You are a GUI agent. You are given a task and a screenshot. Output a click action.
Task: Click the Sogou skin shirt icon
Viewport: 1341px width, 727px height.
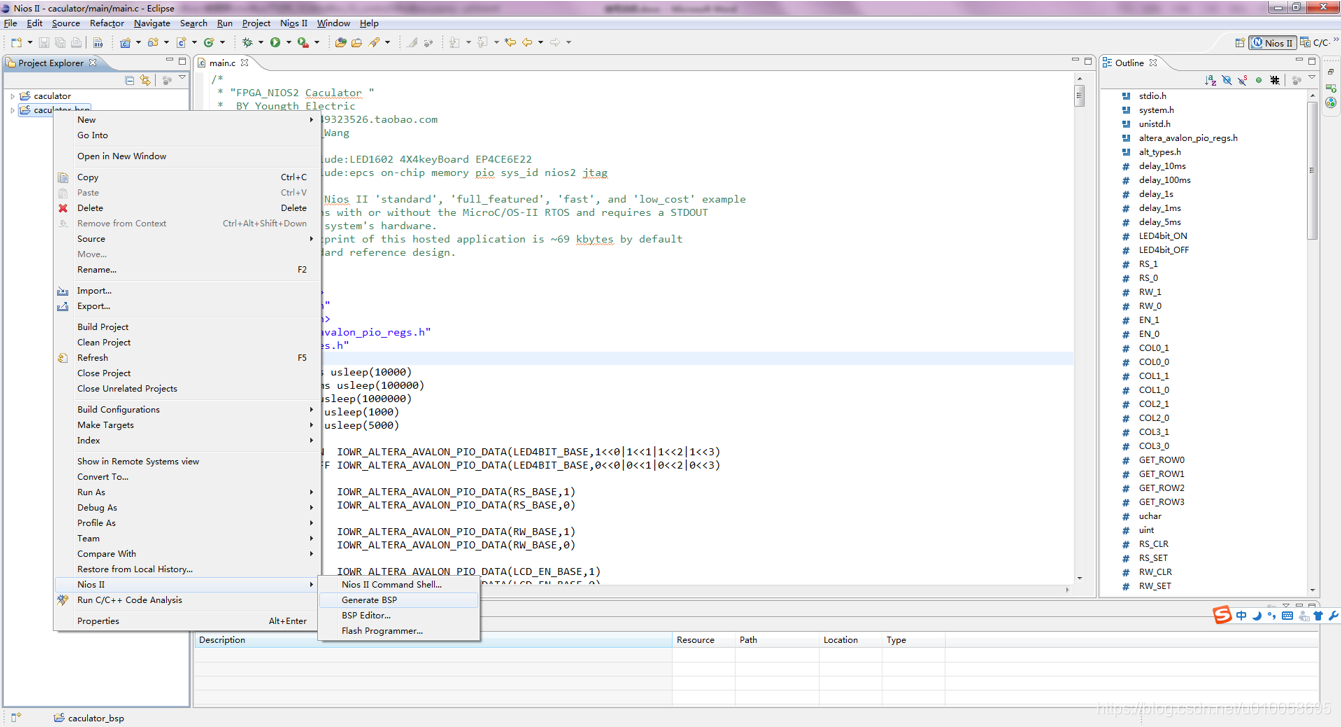pyautogui.click(x=1318, y=616)
